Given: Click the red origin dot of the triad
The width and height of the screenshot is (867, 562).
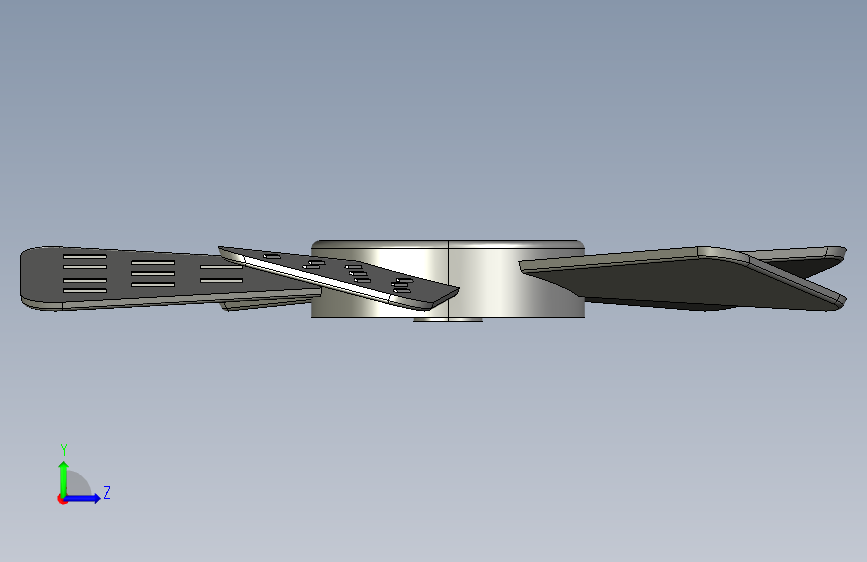Looking at the screenshot, I should click(x=61, y=499).
